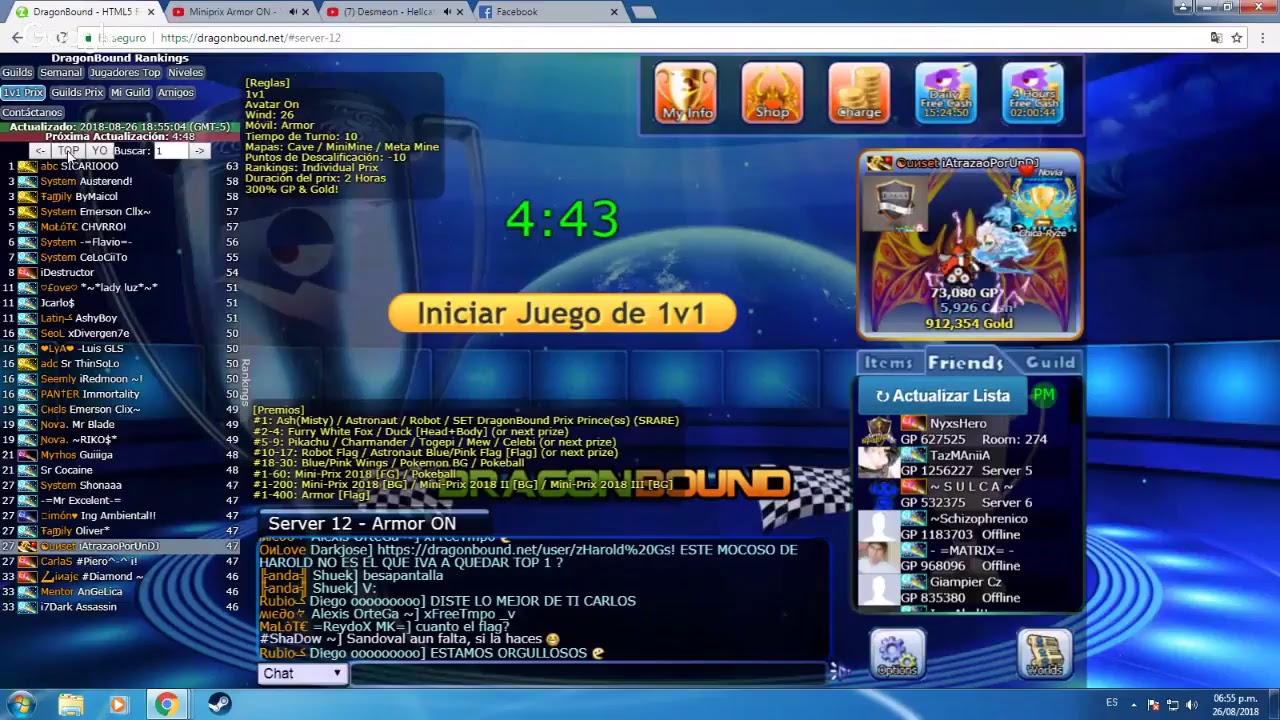Viewport: 1280px width, 720px height.
Task: Select ranking row iDestructor
Action: [120, 272]
